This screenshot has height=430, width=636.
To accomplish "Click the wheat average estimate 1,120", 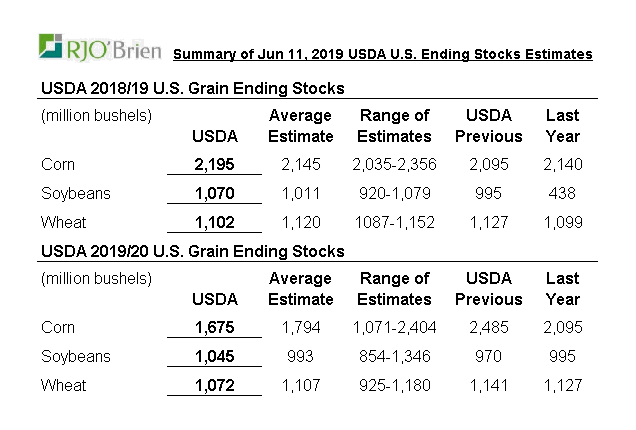I will tap(300, 223).
